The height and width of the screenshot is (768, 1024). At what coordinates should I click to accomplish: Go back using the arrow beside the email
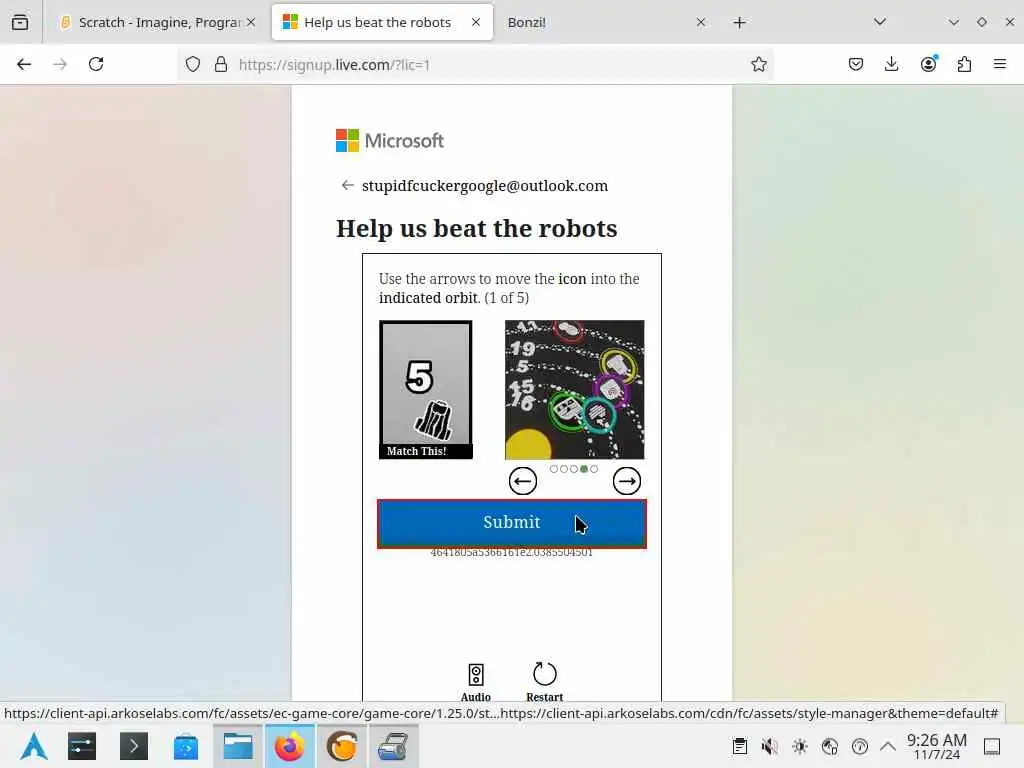click(347, 185)
